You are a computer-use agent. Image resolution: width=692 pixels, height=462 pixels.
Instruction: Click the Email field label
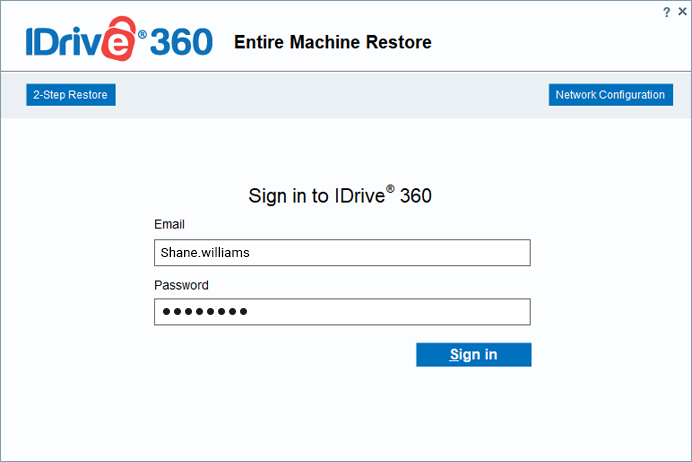pos(169,225)
